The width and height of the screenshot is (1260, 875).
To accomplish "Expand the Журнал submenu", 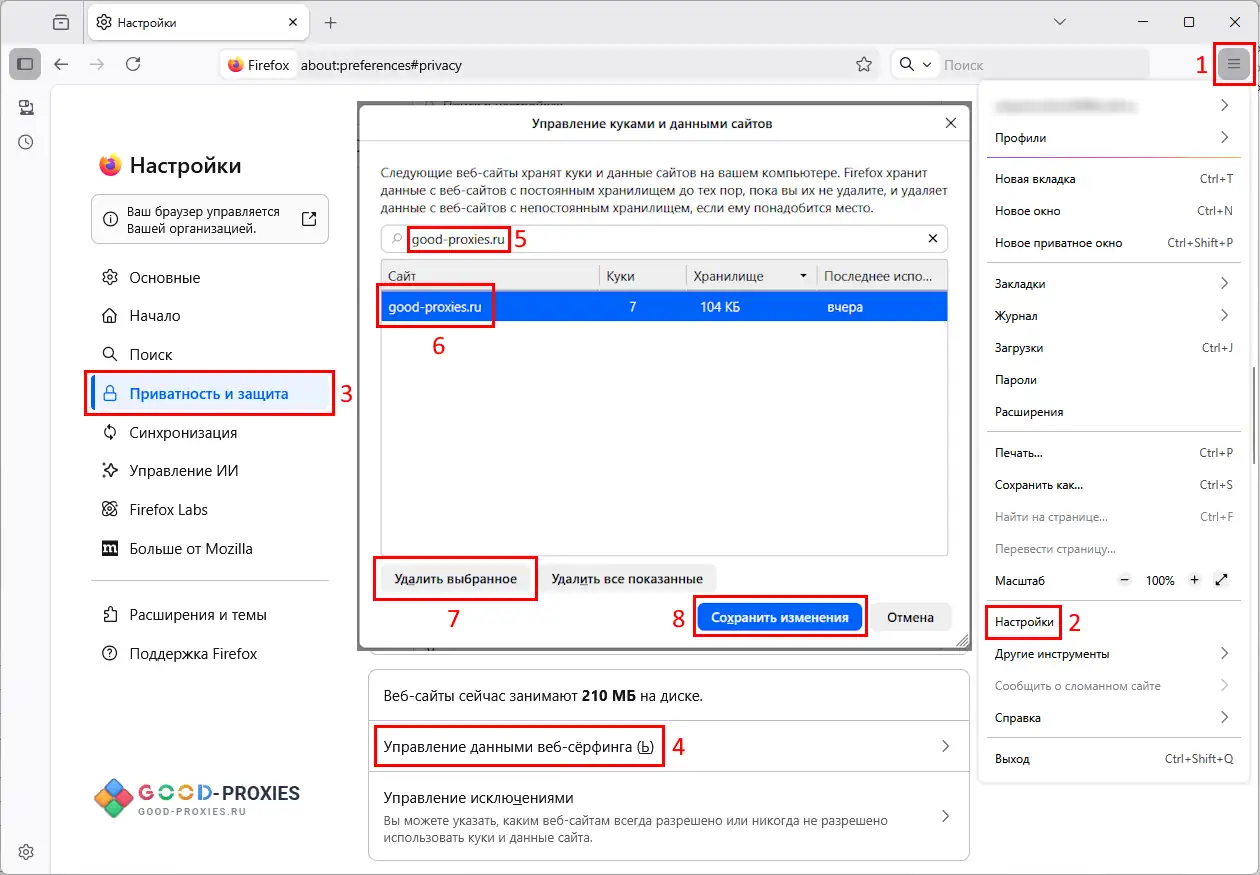I will pyautogui.click(x=1114, y=316).
